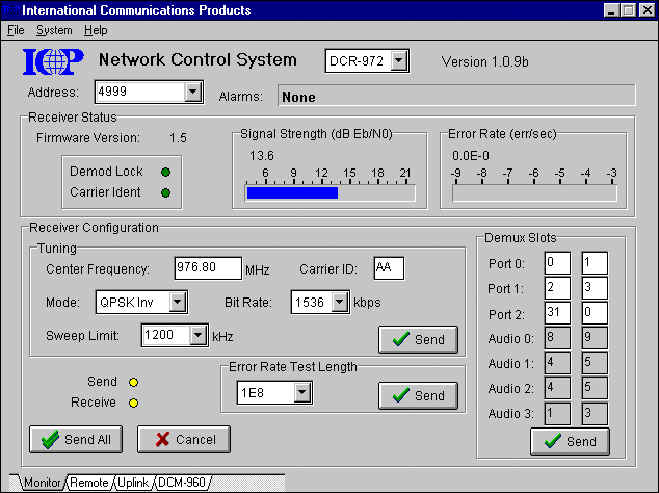Click Audio 0 second slot field
Viewport: 659px width, 493px height.
(595, 338)
